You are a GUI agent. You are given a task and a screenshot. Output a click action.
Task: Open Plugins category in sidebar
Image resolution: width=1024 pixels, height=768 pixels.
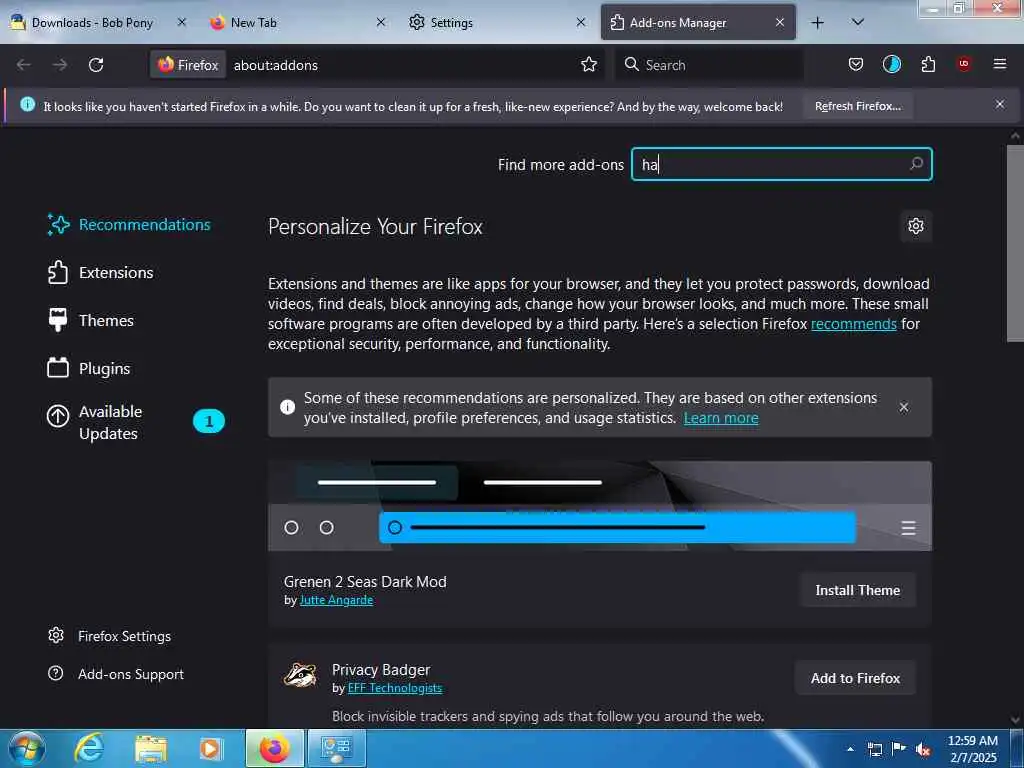[x=89, y=368]
